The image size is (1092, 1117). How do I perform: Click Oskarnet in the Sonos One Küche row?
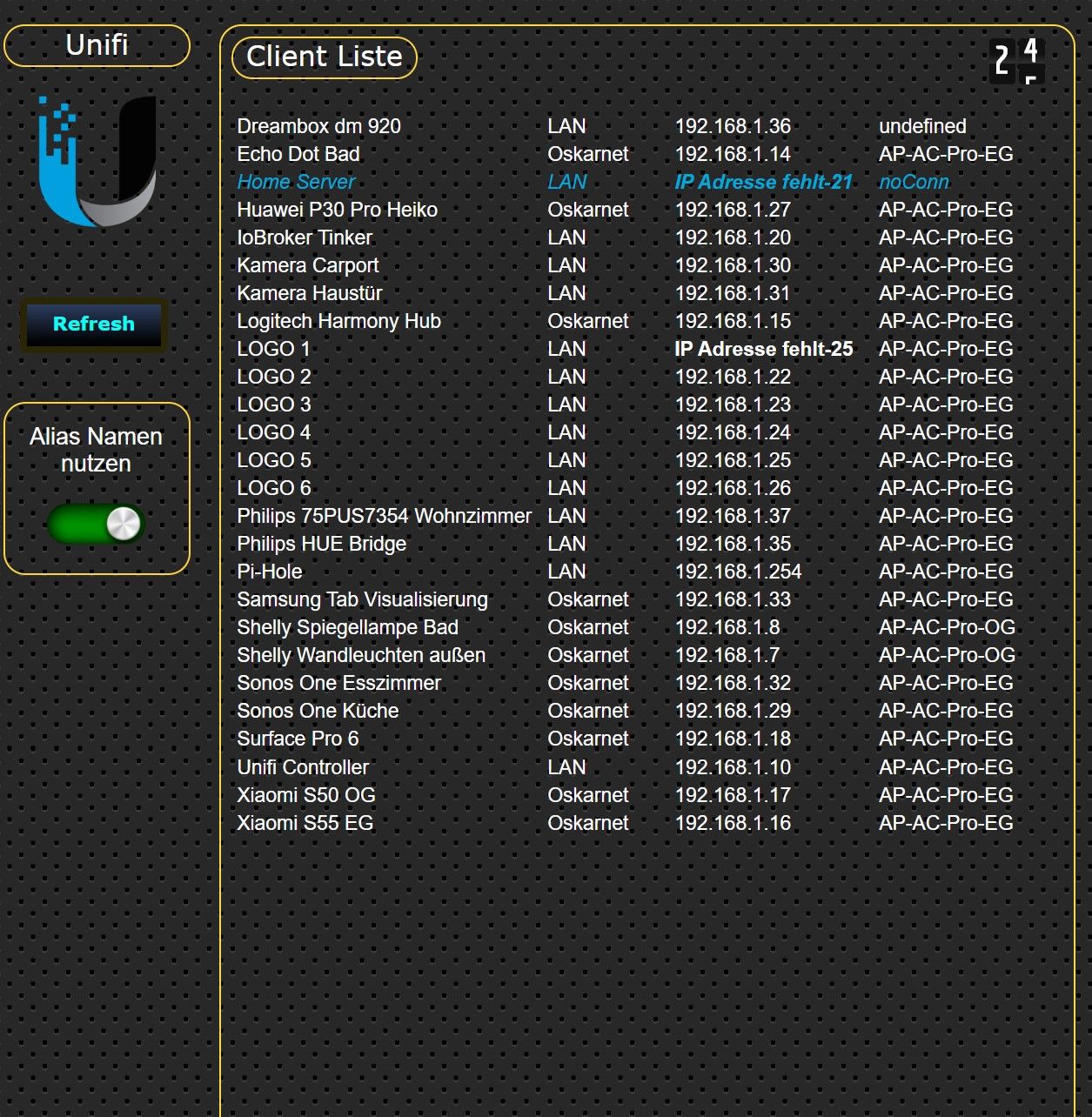[588, 711]
